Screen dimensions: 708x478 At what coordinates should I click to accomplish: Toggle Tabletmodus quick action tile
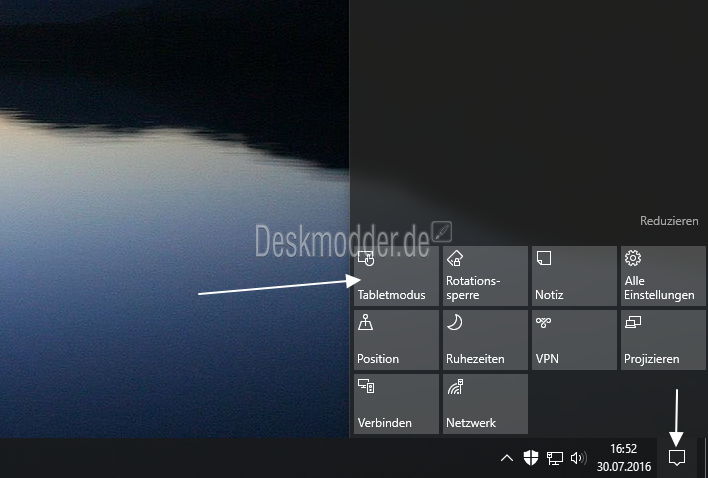[x=395, y=276]
